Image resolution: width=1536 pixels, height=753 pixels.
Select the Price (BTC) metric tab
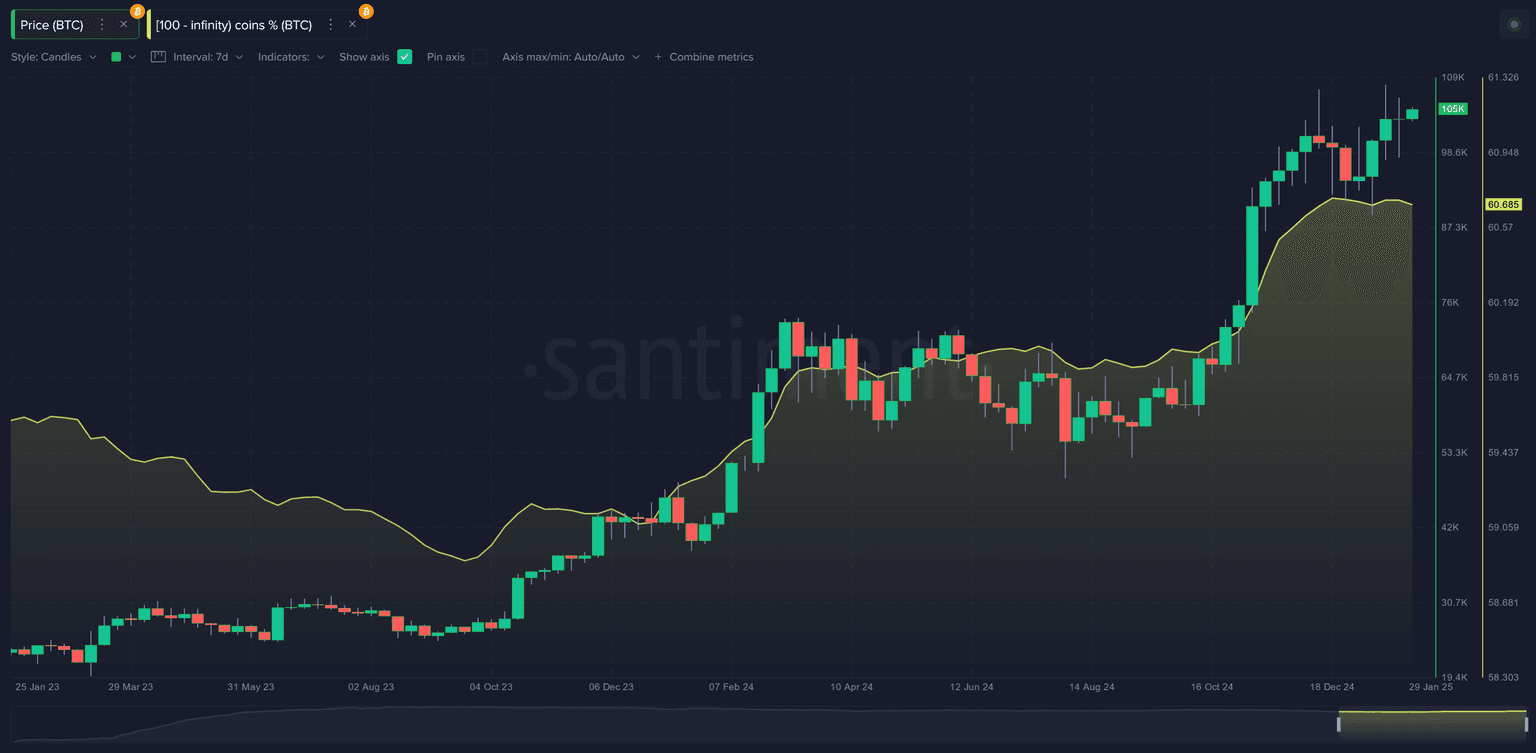click(x=51, y=24)
